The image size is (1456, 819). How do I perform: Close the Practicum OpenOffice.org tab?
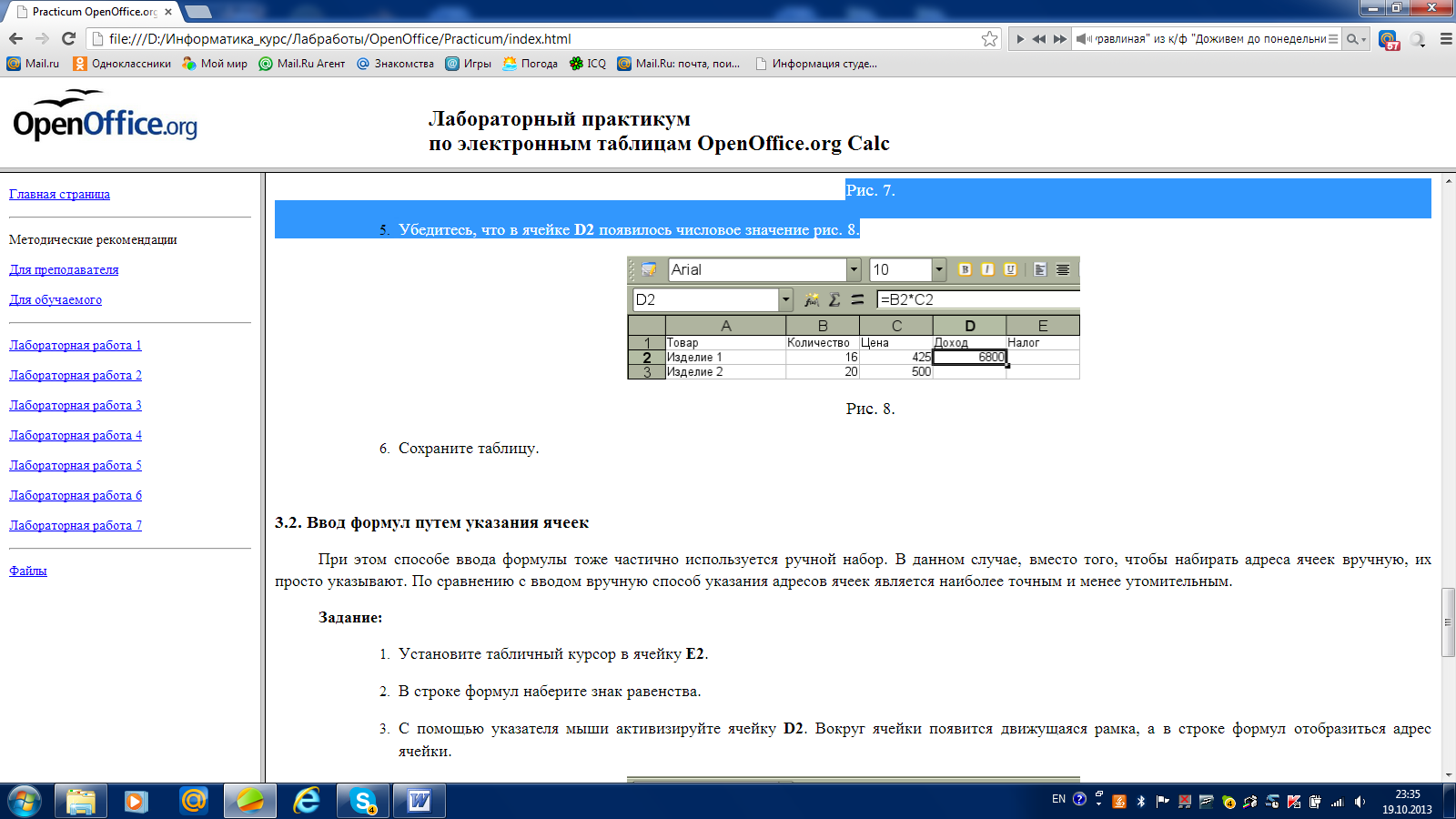tap(168, 12)
